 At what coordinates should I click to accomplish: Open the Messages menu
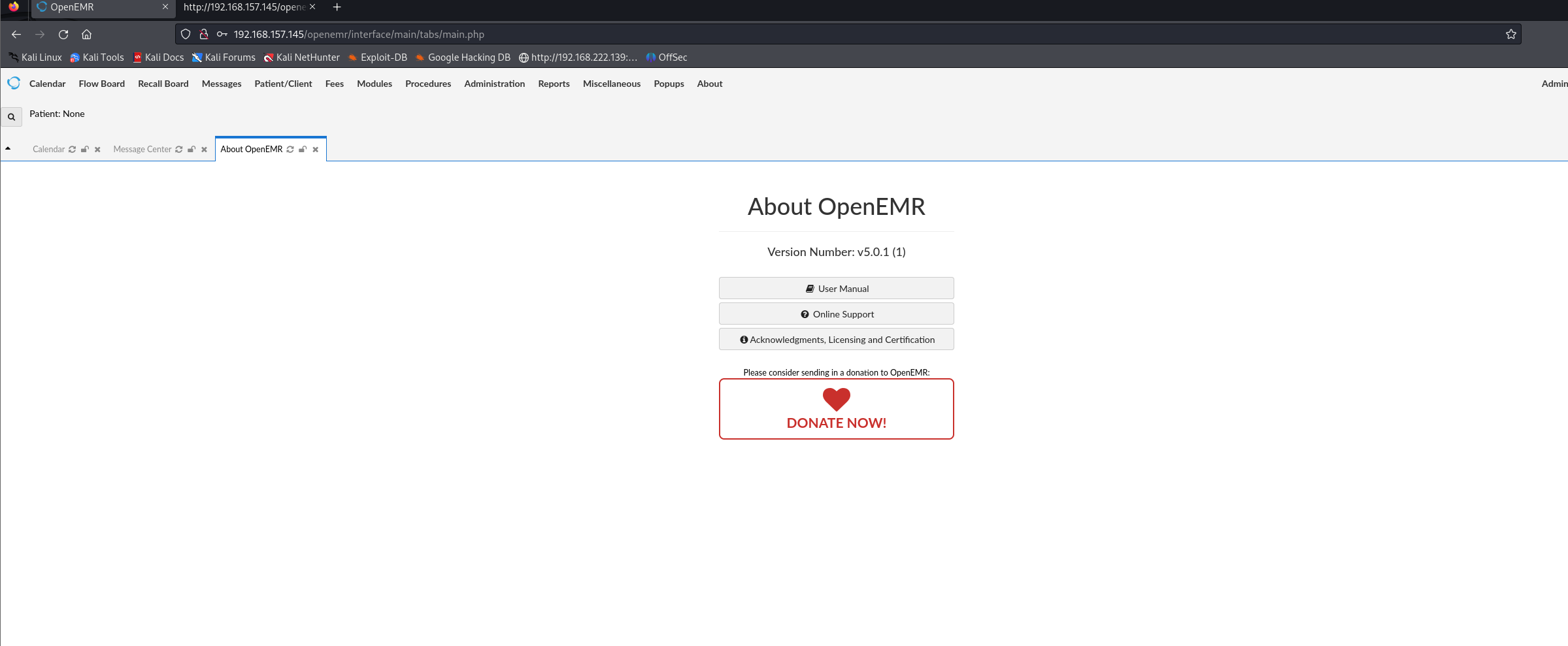tap(222, 84)
